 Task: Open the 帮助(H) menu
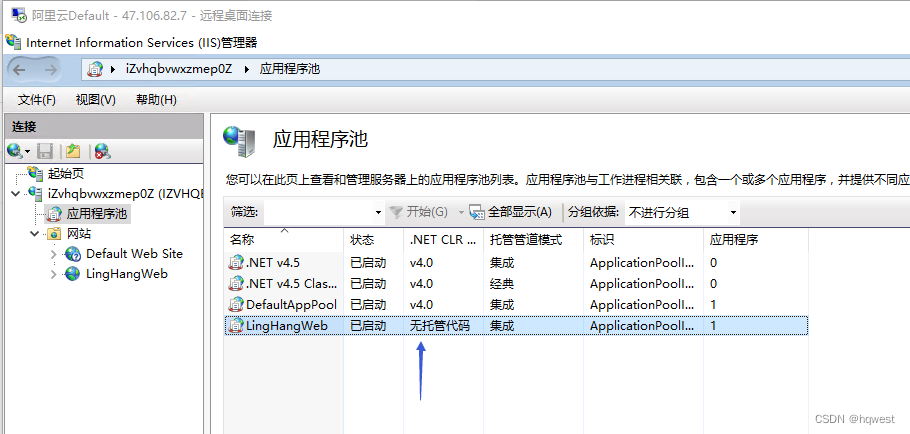tap(156, 100)
